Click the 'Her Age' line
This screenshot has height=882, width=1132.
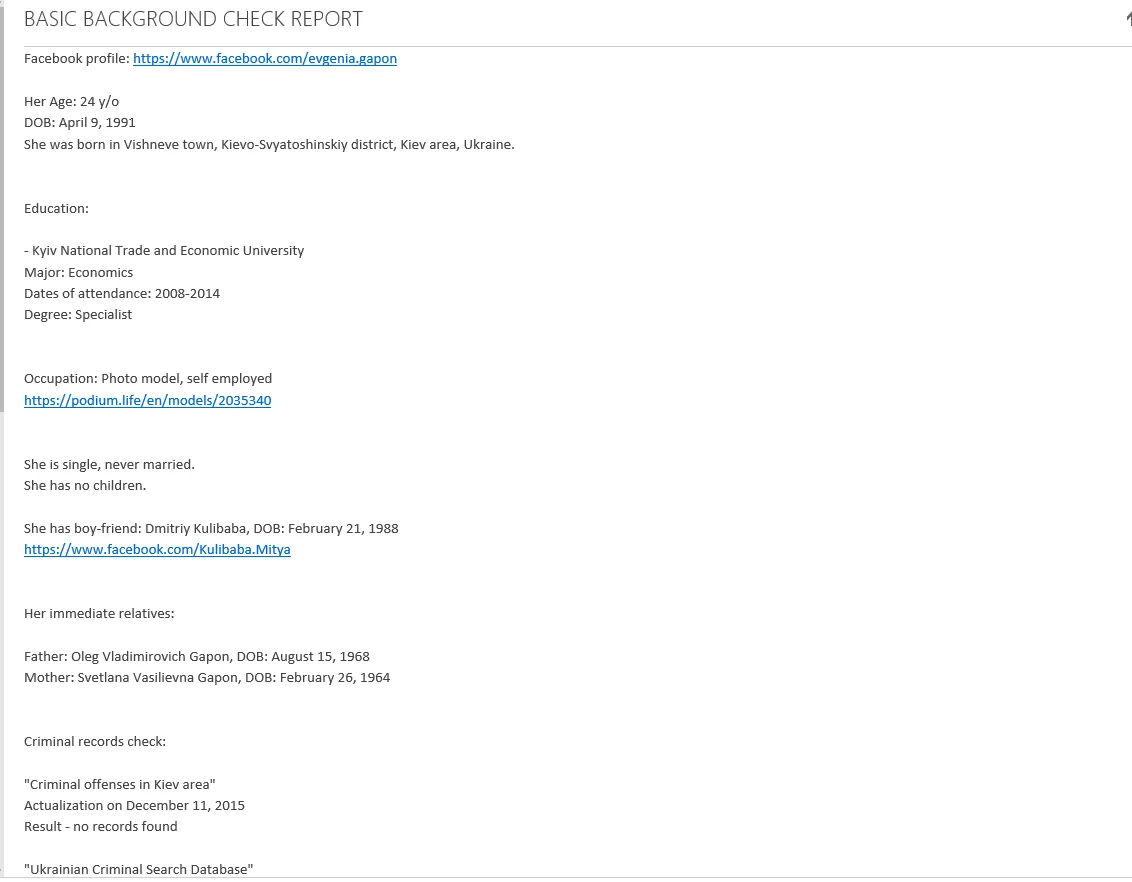point(71,102)
